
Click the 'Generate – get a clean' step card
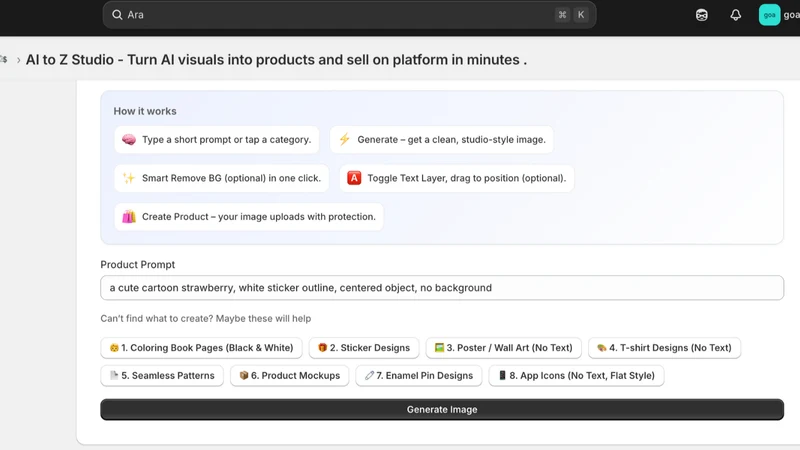click(x=442, y=140)
